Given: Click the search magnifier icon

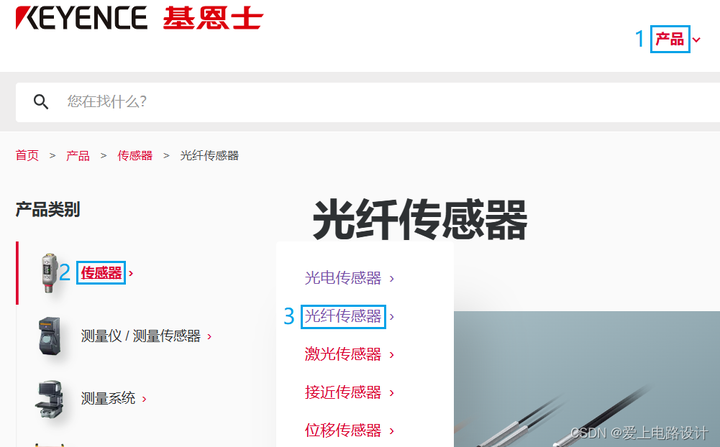Looking at the screenshot, I should pos(41,102).
